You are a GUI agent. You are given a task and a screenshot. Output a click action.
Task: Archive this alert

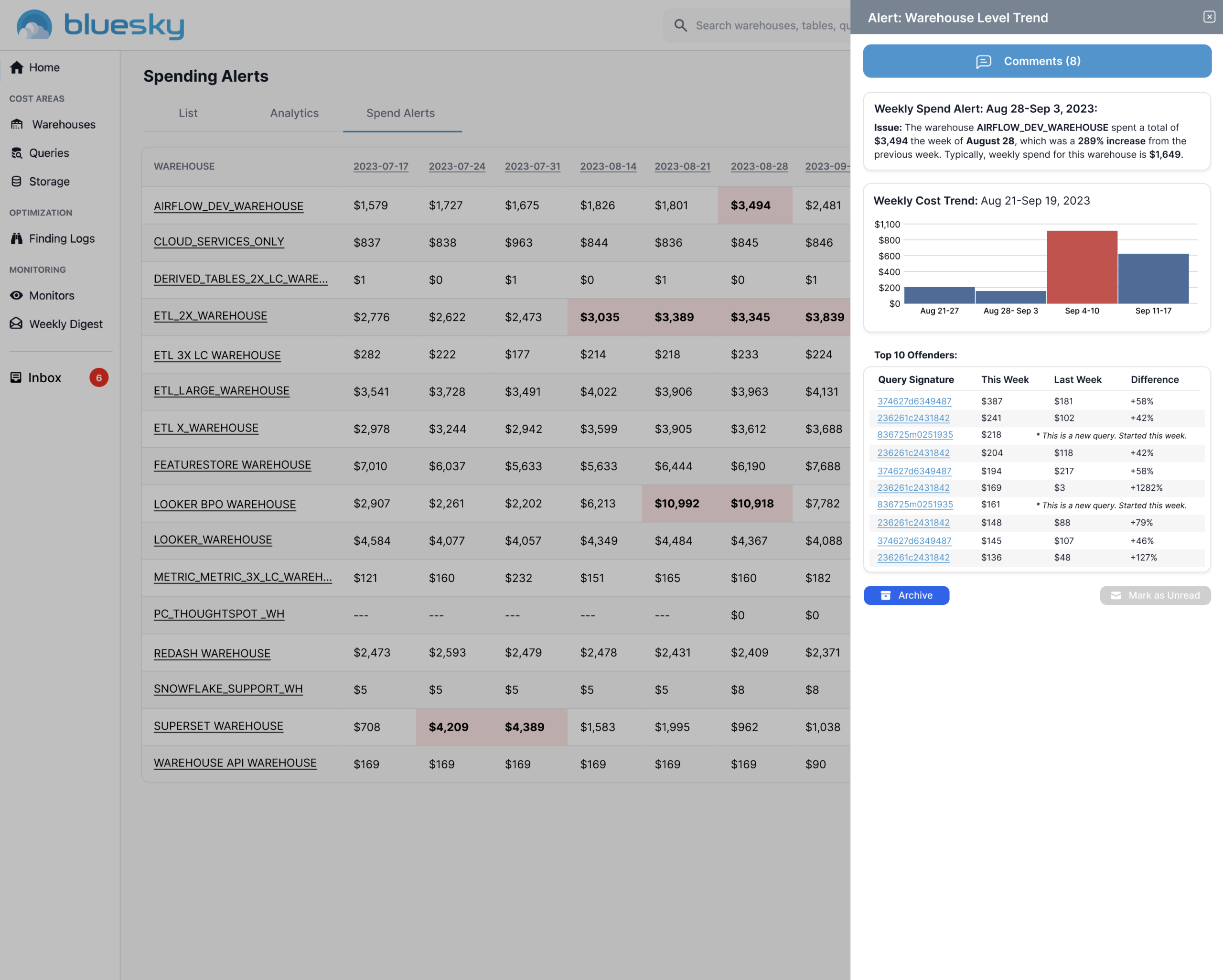[906, 595]
